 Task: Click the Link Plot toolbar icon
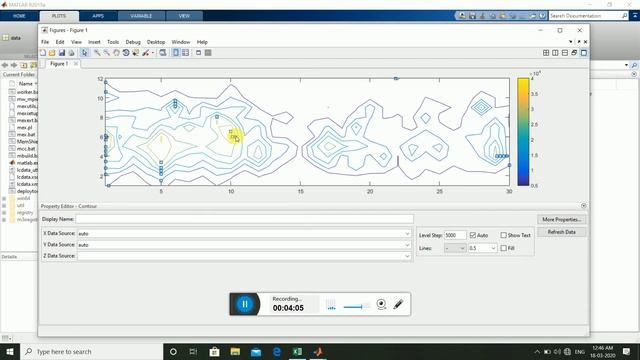(x=163, y=53)
